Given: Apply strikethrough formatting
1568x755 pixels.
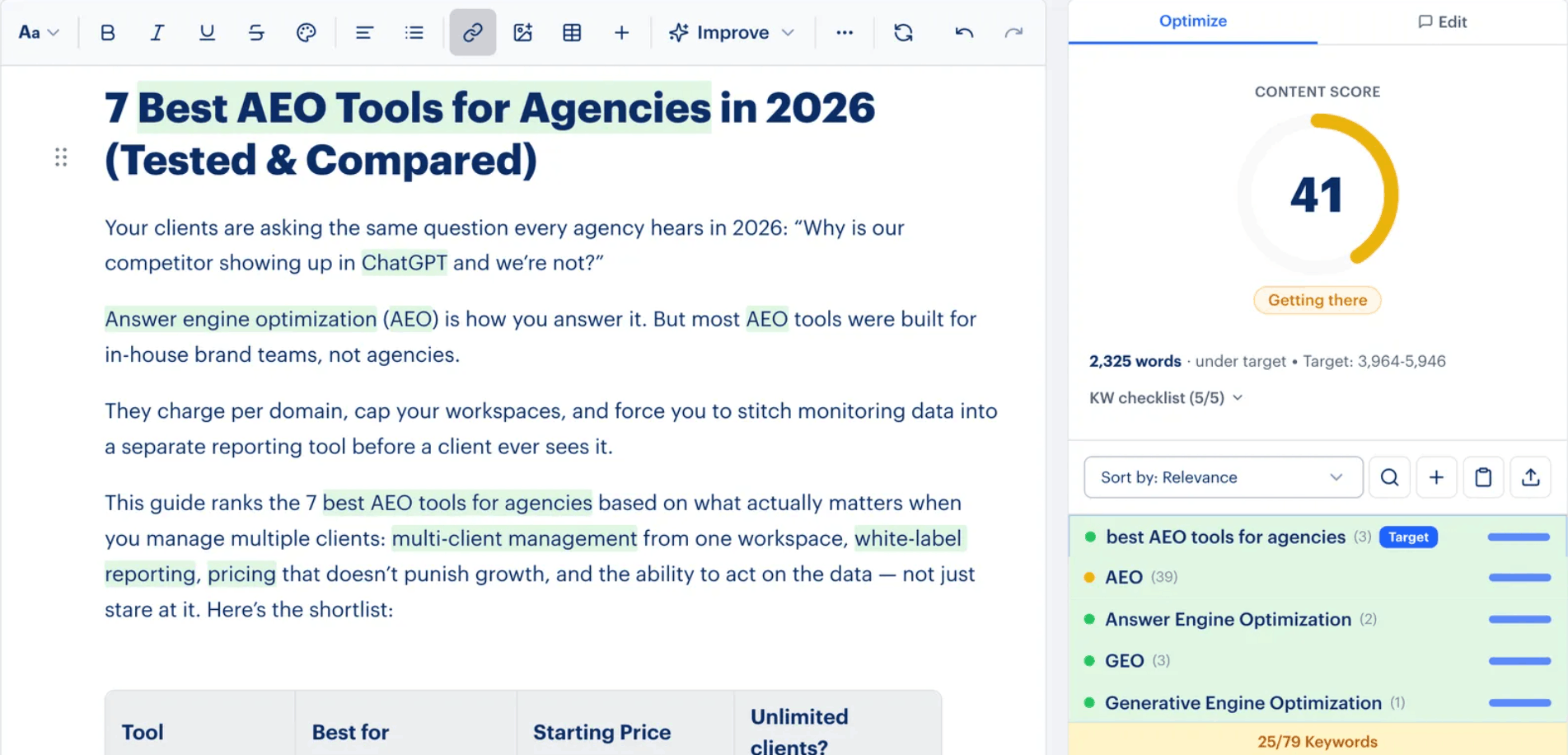Looking at the screenshot, I should pos(256,33).
